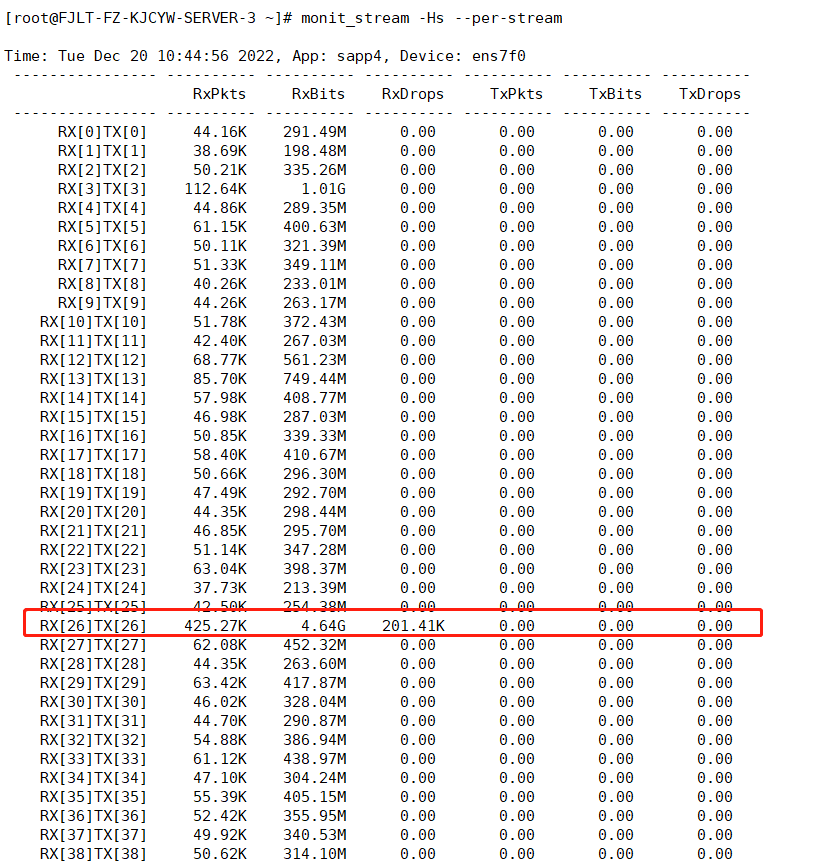Image resolution: width=820 pixels, height=867 pixels.
Task: Click the RxBits column header
Action: [x=318, y=94]
